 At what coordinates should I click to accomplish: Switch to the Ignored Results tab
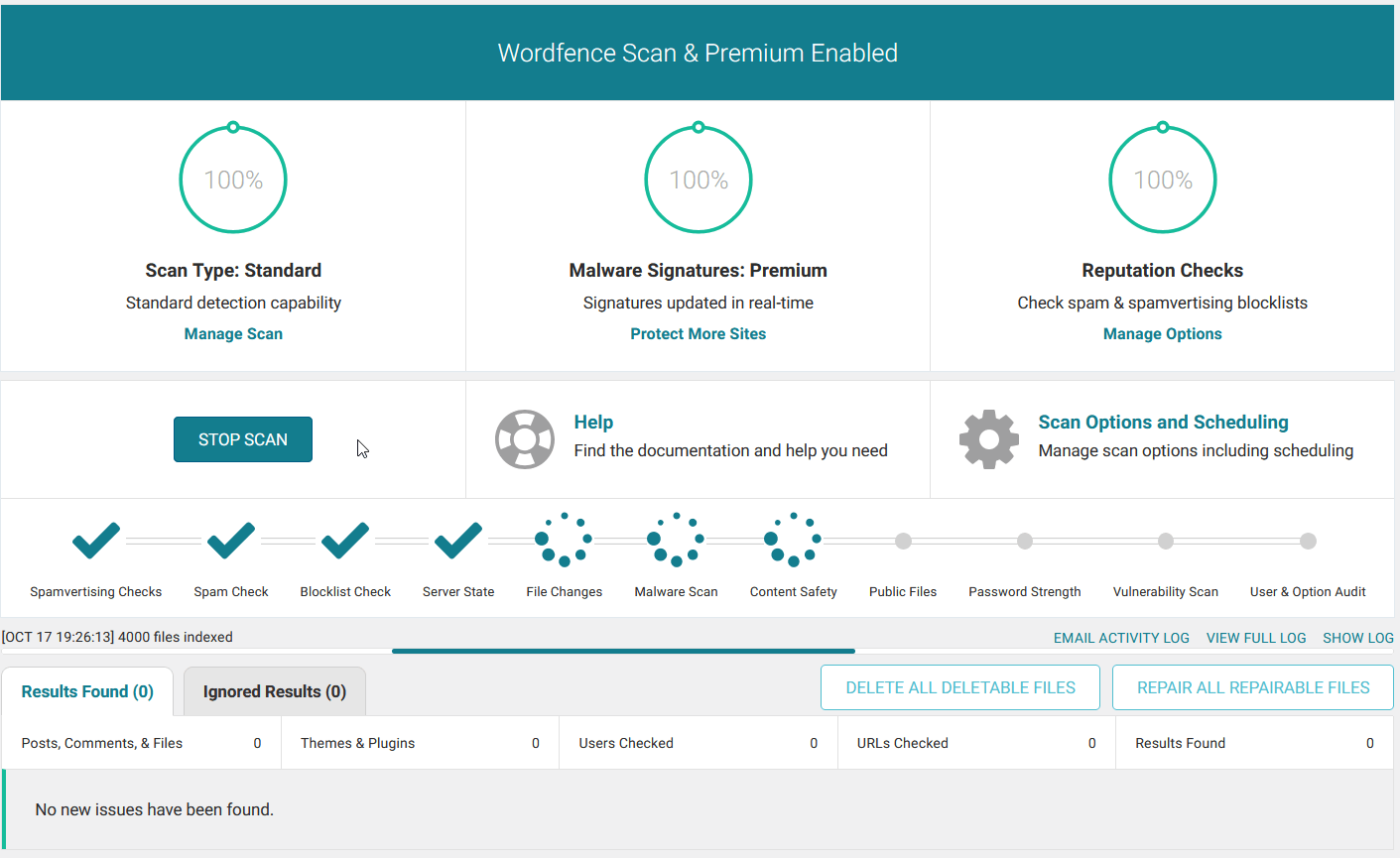[x=274, y=690]
